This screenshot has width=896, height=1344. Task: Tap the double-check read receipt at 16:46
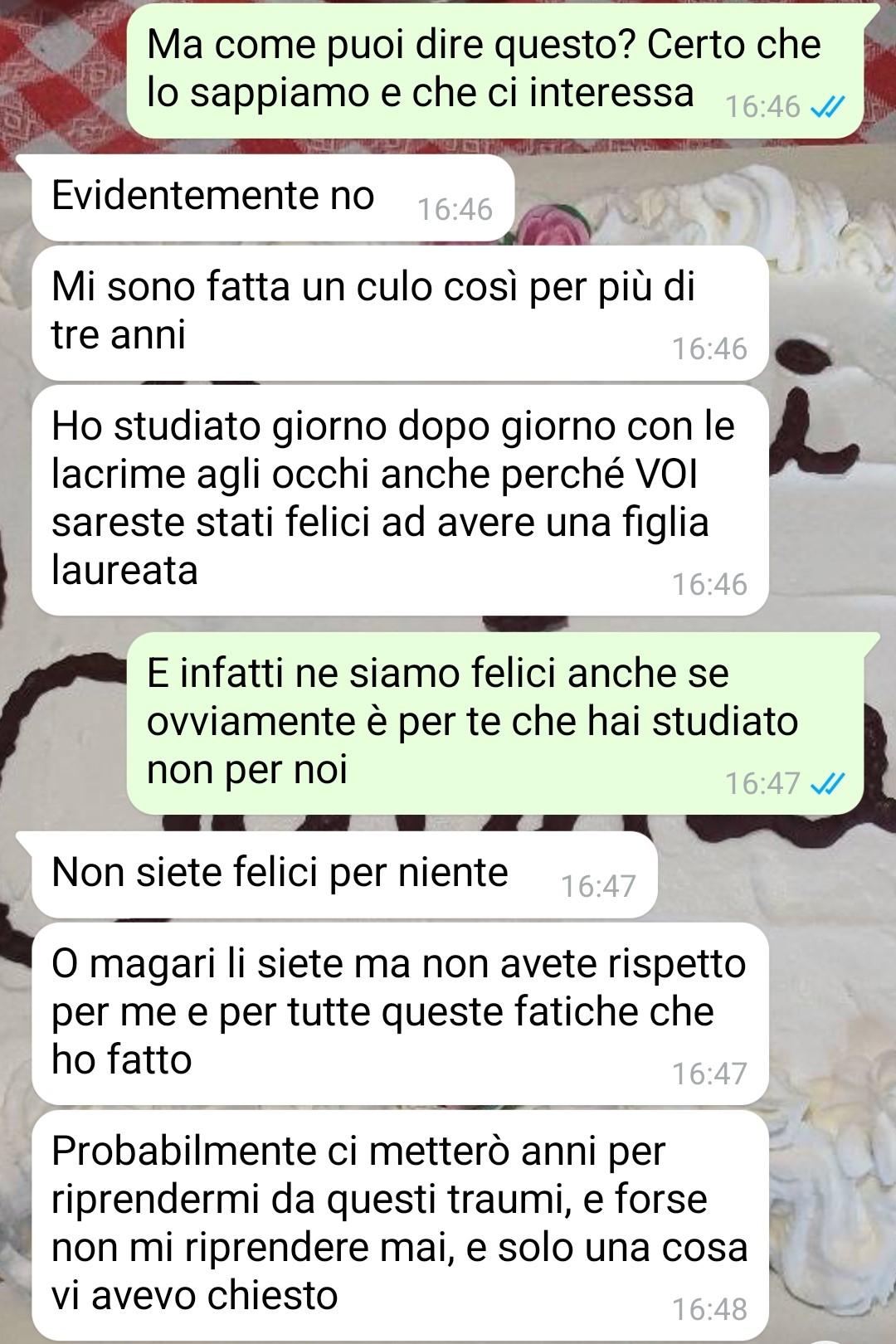click(x=827, y=106)
